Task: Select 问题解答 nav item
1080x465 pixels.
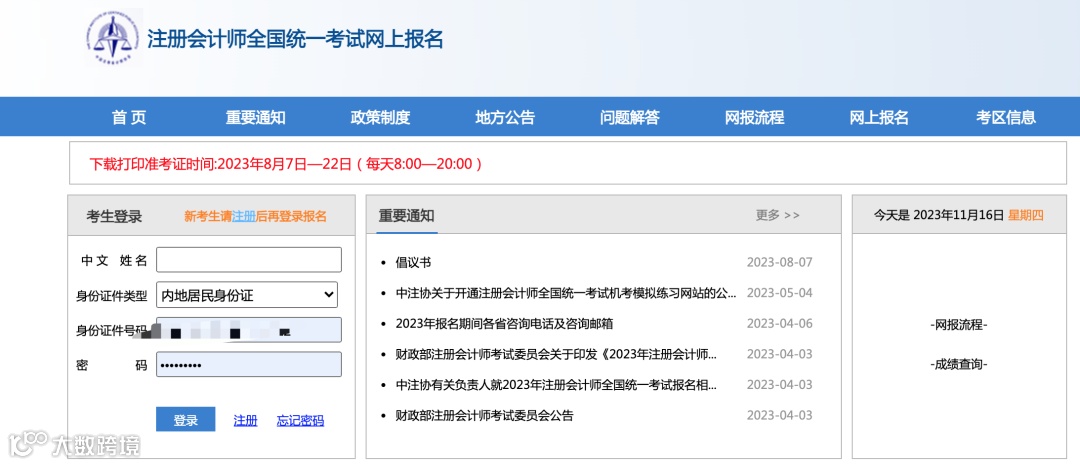Action: [x=630, y=118]
